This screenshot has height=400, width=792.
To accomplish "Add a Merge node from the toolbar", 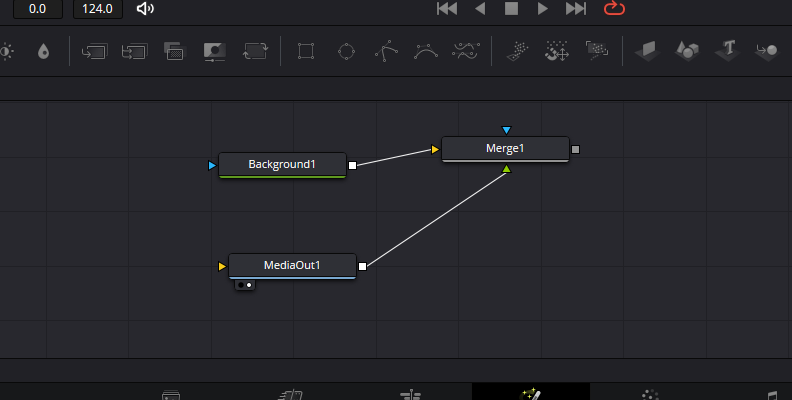I will click(174, 50).
